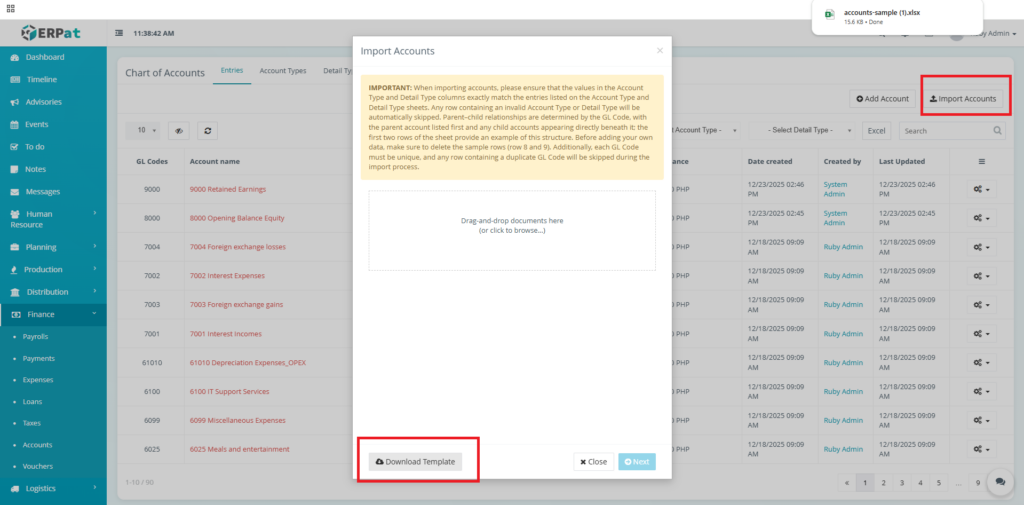Open Accounts under Finance
The height and width of the screenshot is (505, 1024).
tap(37, 445)
